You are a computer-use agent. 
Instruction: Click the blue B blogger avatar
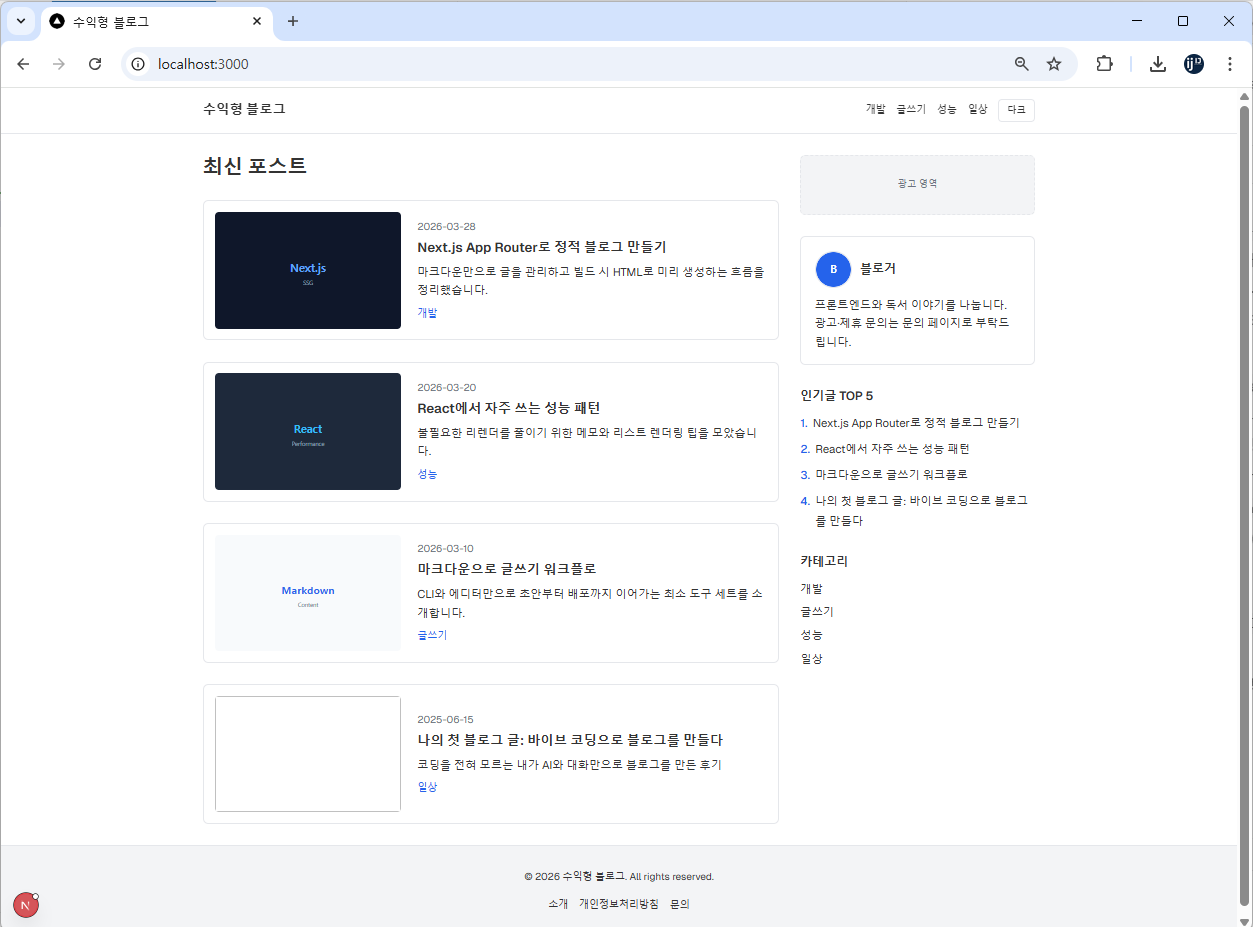tap(833, 269)
